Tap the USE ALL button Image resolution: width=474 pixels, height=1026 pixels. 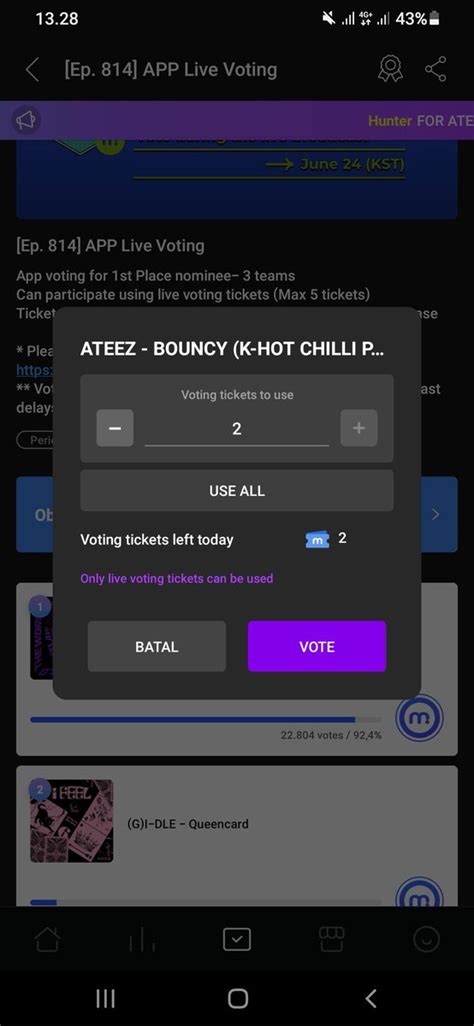tap(237, 491)
